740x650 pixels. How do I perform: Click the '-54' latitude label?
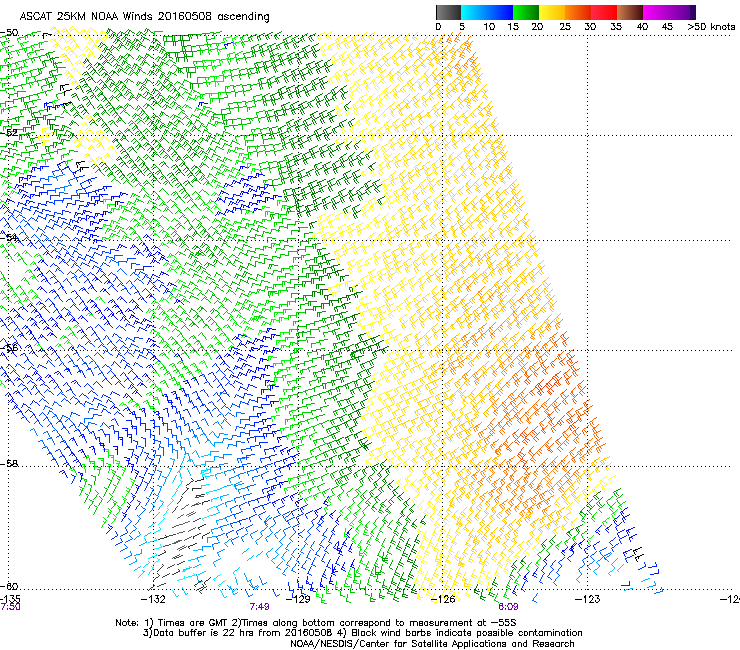click(x=9, y=237)
